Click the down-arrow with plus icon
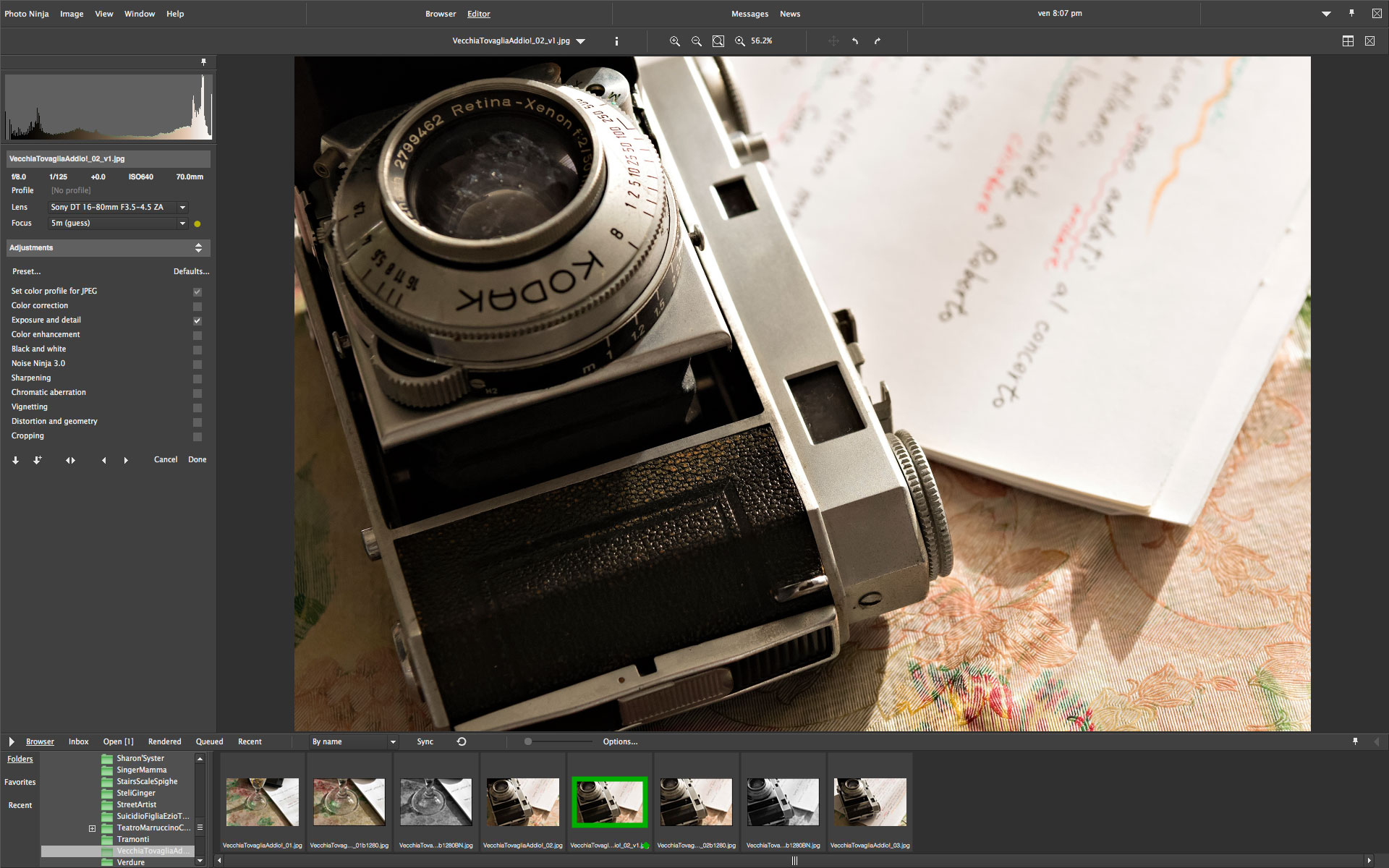Viewport: 1389px width, 868px height. point(37,460)
